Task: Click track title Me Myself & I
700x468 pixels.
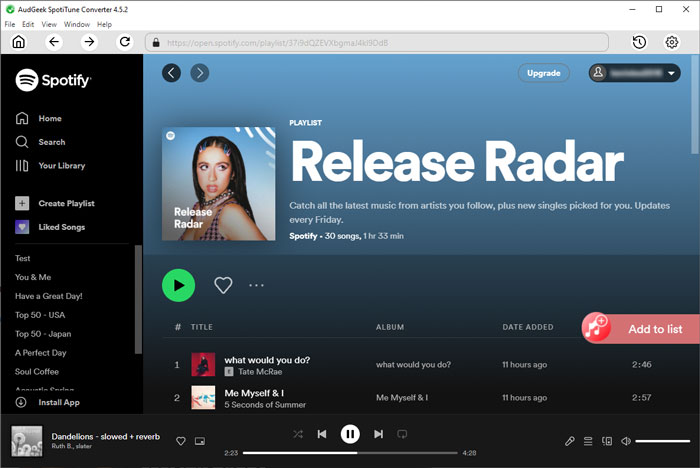Action: [254, 393]
